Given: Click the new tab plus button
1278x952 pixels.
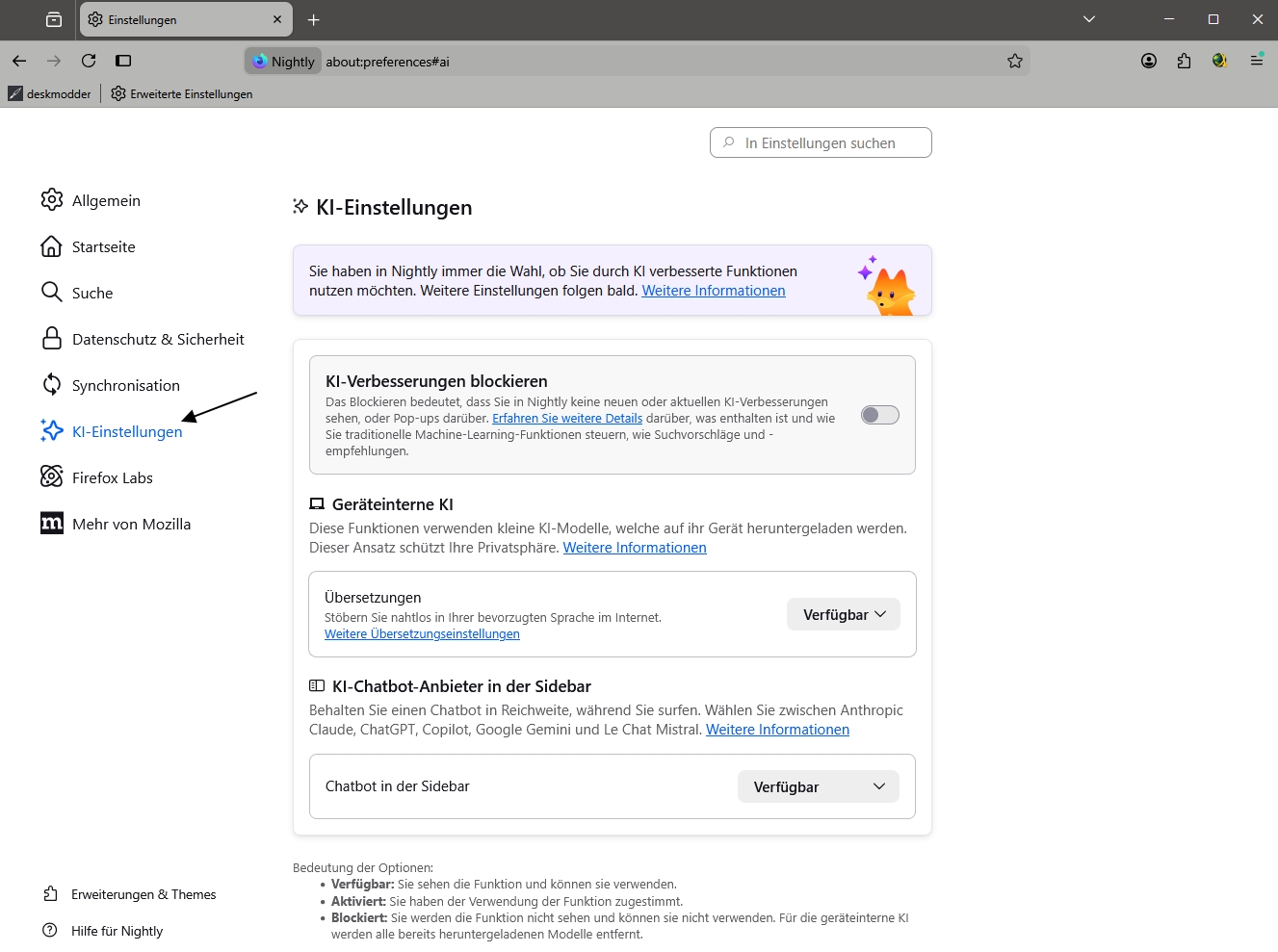Looking at the screenshot, I should tap(314, 19).
